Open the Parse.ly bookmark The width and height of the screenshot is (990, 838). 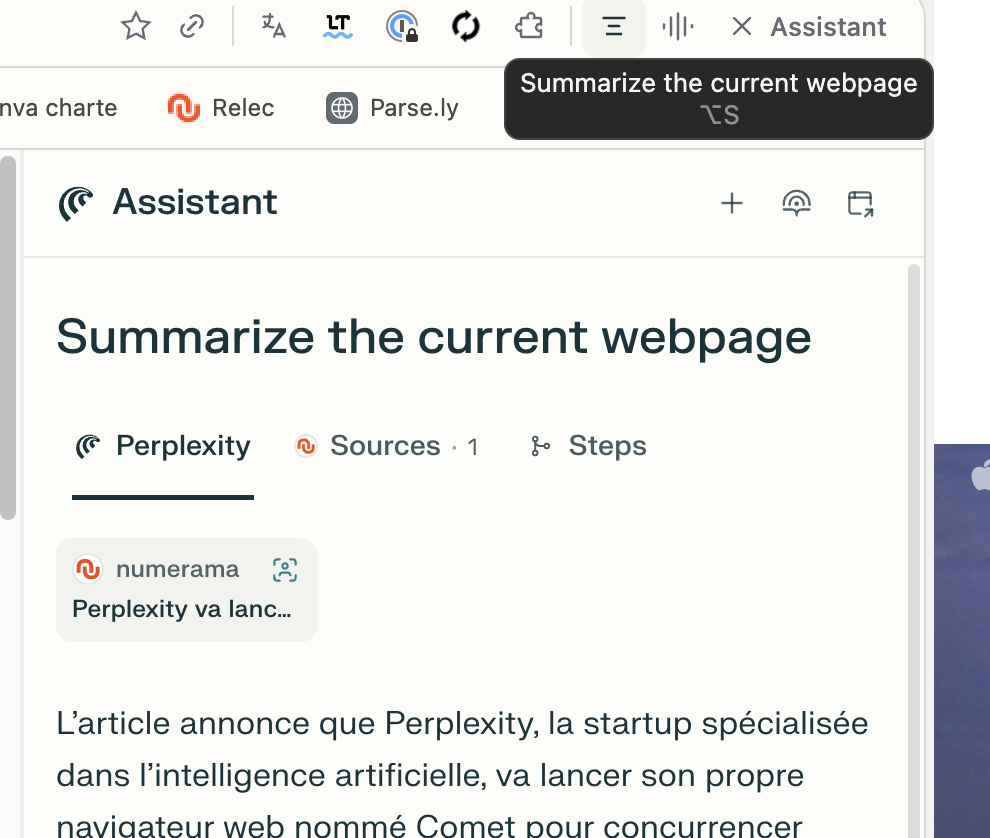[x=392, y=108]
